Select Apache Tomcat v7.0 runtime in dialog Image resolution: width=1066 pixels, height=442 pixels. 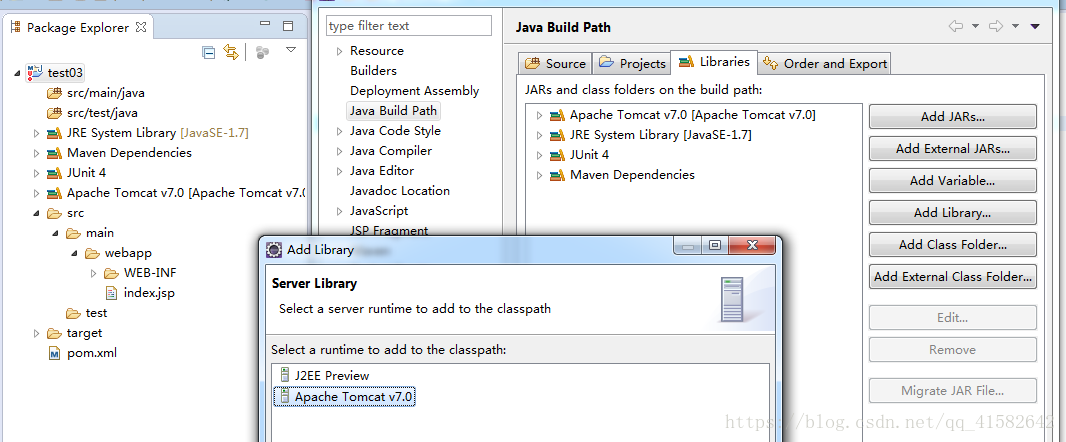pos(353,397)
